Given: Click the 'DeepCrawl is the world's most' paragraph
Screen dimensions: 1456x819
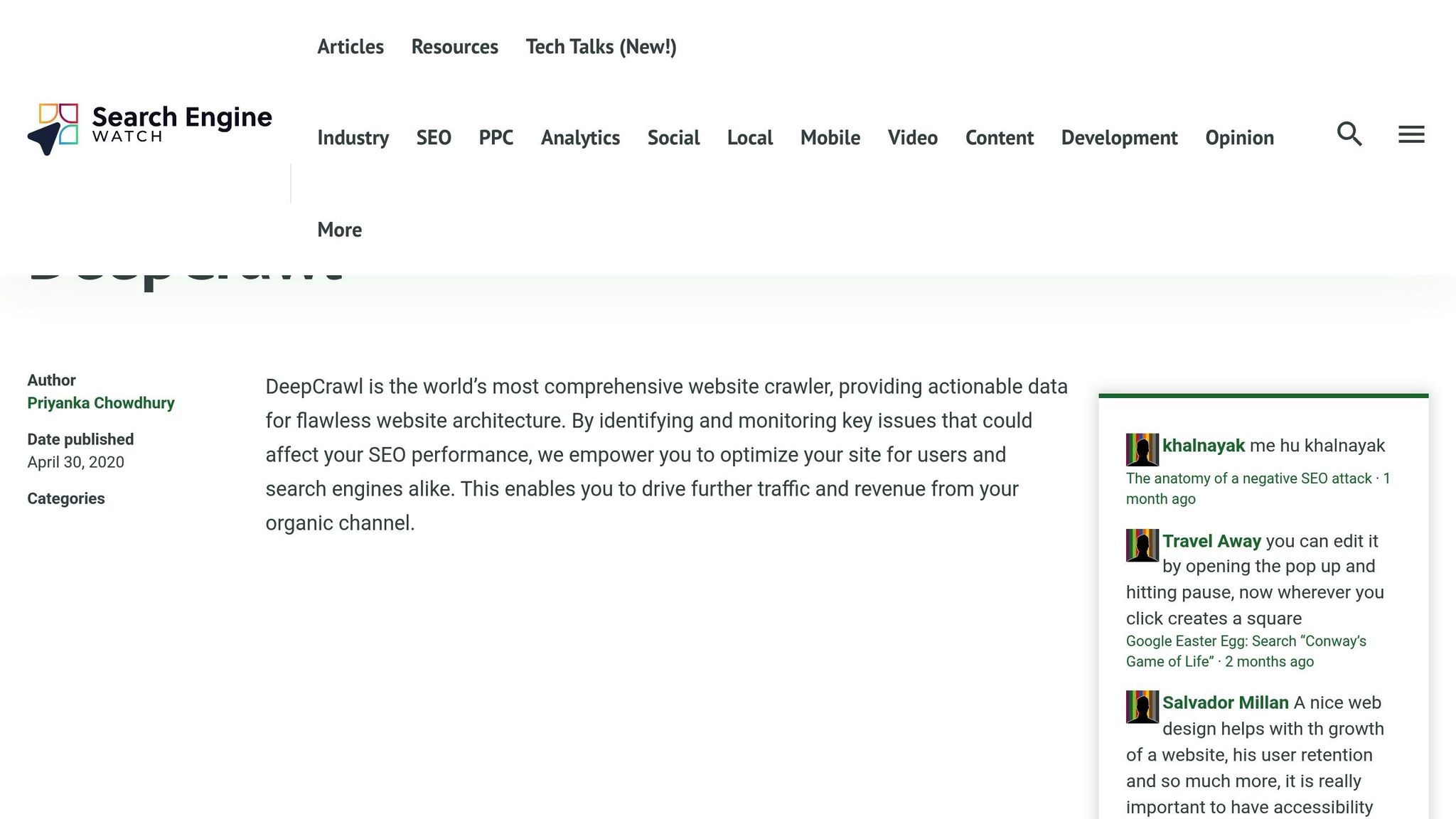Looking at the screenshot, I should click(x=667, y=455).
